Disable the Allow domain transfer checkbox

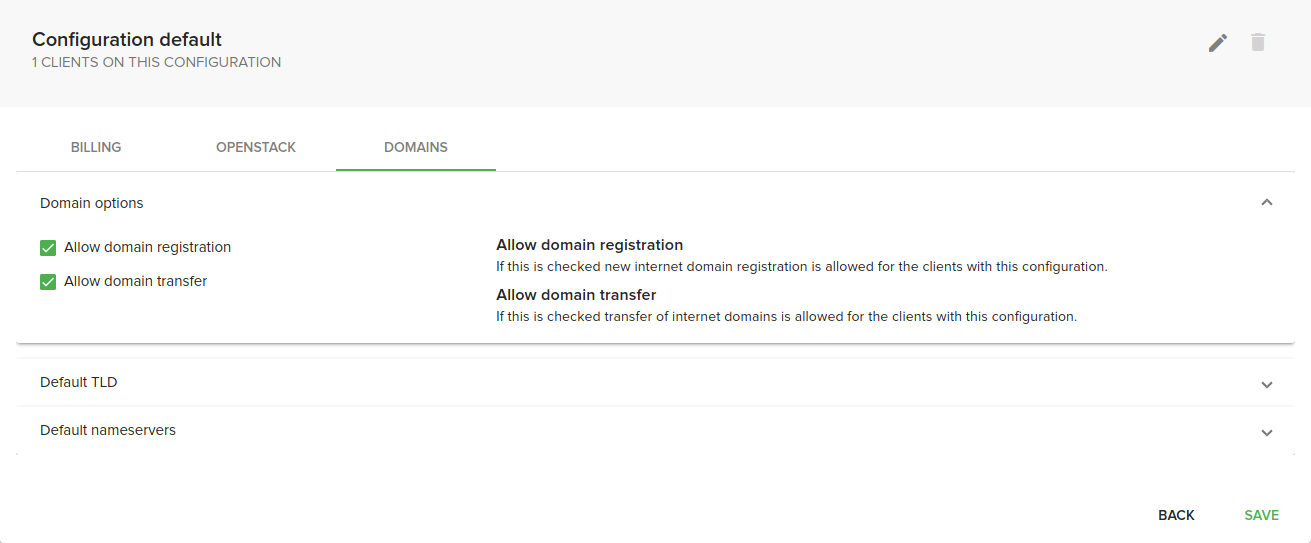pyautogui.click(x=48, y=282)
